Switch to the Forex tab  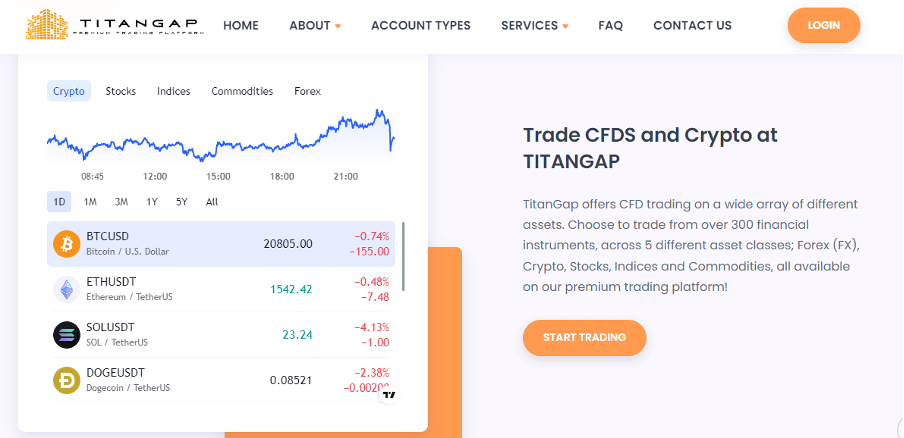click(x=307, y=91)
